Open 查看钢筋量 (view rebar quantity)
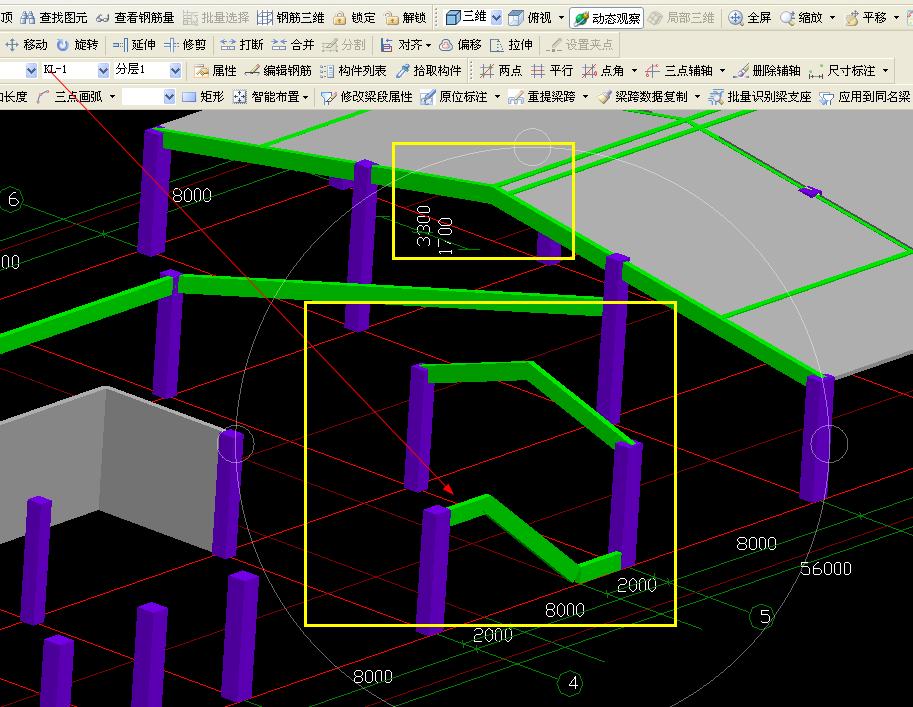The width and height of the screenshot is (913, 707). click(x=136, y=18)
